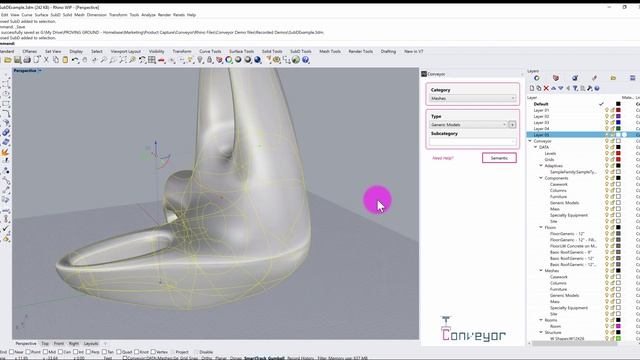Select the Default layer row
This screenshot has width=640, height=360.
582,104
